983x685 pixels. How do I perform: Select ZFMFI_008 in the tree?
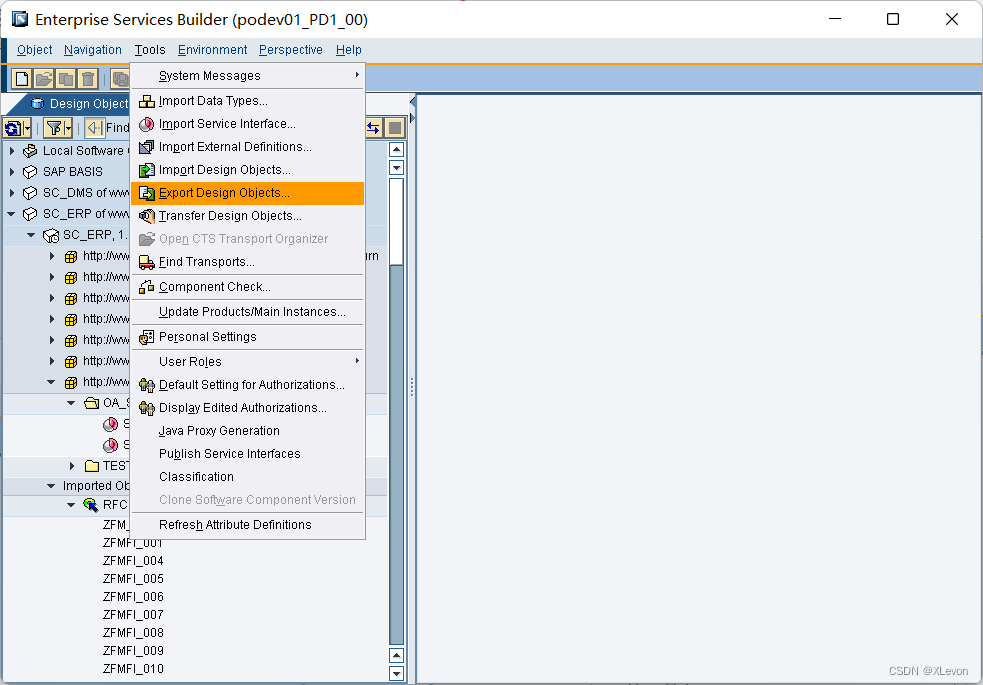(x=133, y=633)
